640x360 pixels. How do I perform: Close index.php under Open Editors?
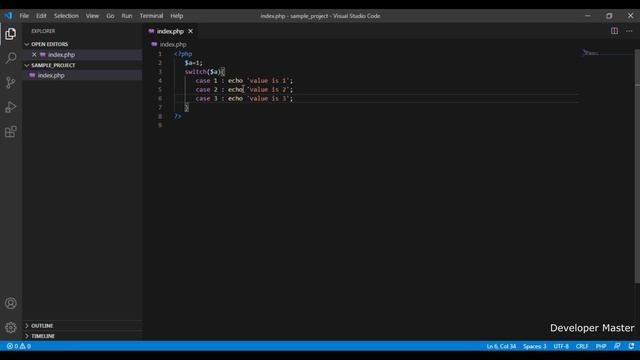coord(34,55)
